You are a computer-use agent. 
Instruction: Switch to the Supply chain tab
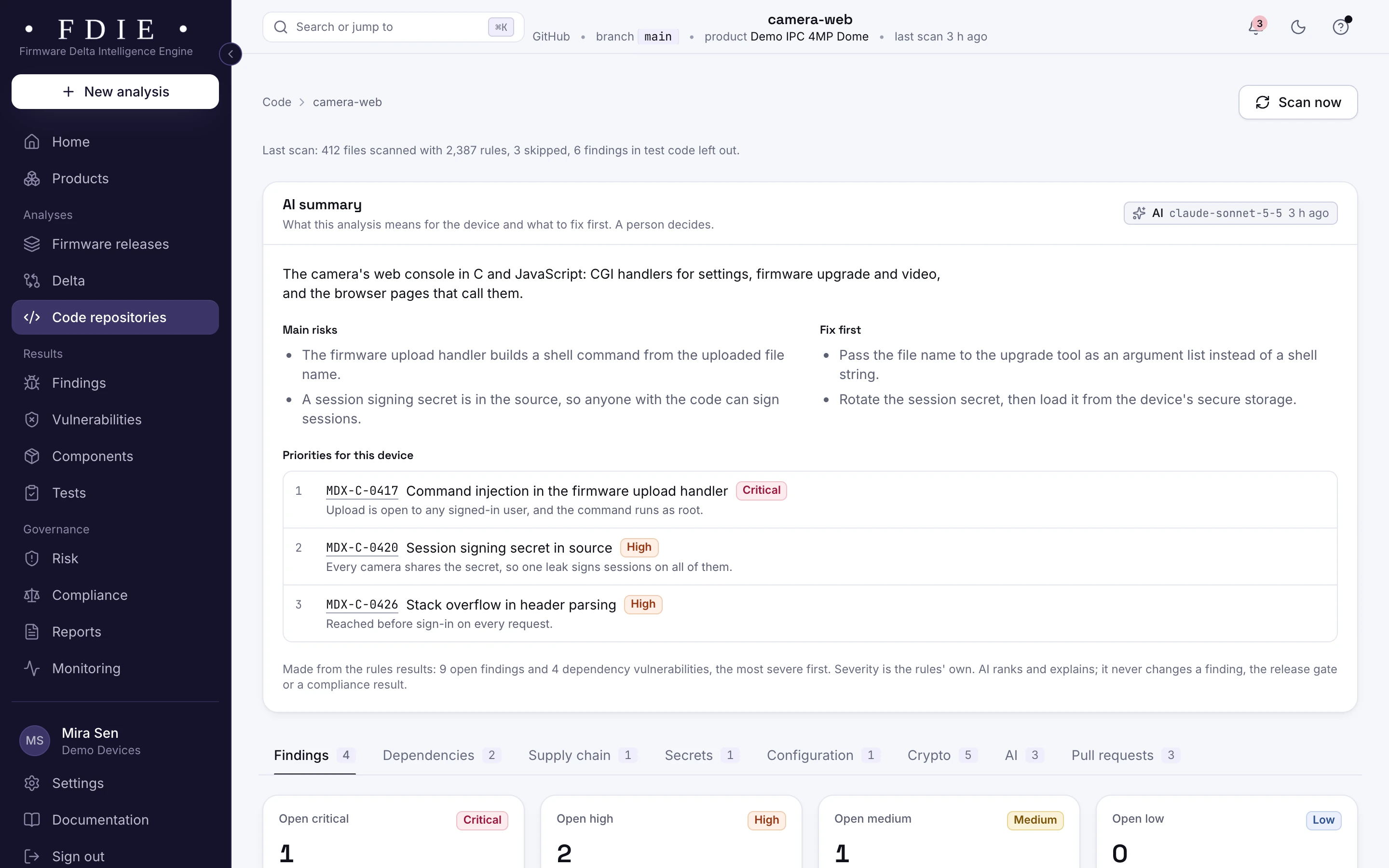coord(582,755)
